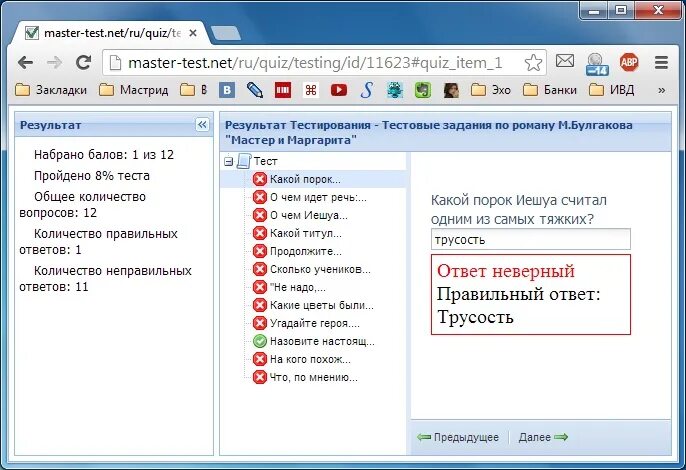Open the extension icon with -14 badge

(x=597, y=64)
